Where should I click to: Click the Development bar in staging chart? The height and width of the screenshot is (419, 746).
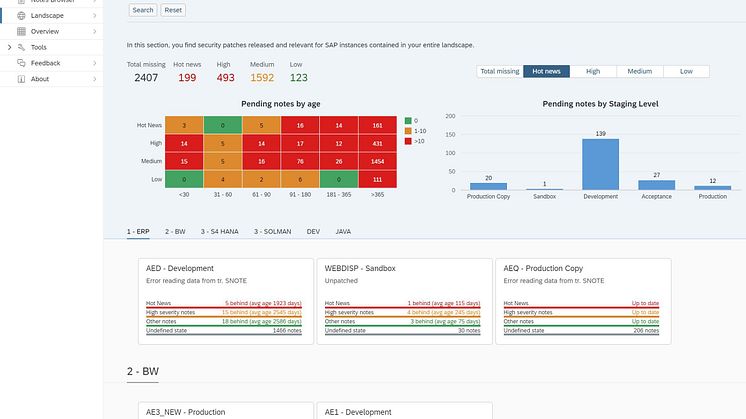[600, 163]
